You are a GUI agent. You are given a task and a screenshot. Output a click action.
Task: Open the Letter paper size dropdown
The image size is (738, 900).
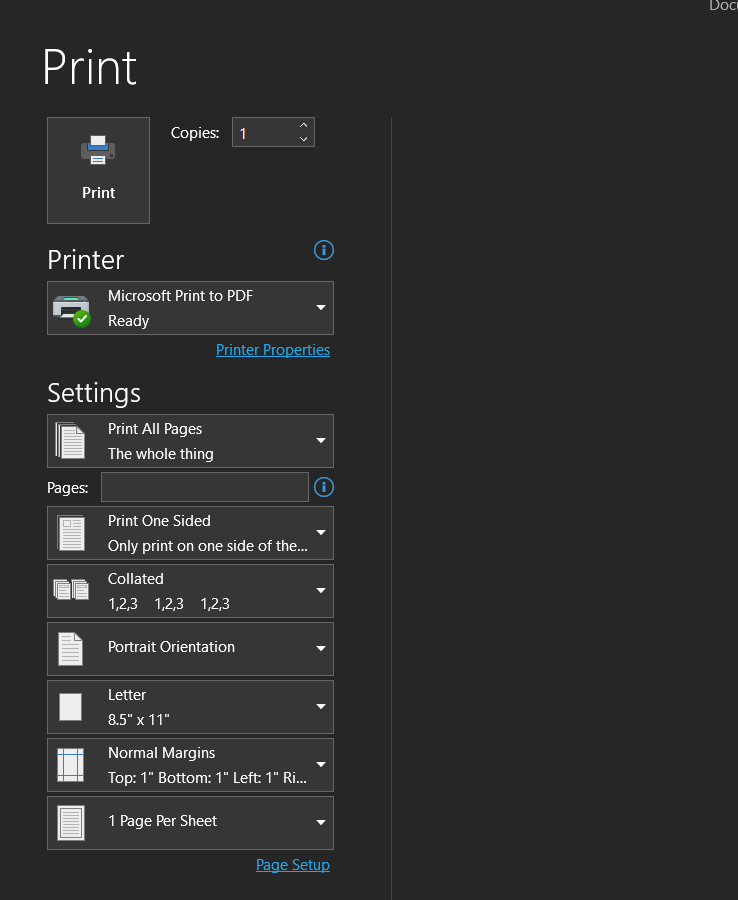pyautogui.click(x=321, y=707)
